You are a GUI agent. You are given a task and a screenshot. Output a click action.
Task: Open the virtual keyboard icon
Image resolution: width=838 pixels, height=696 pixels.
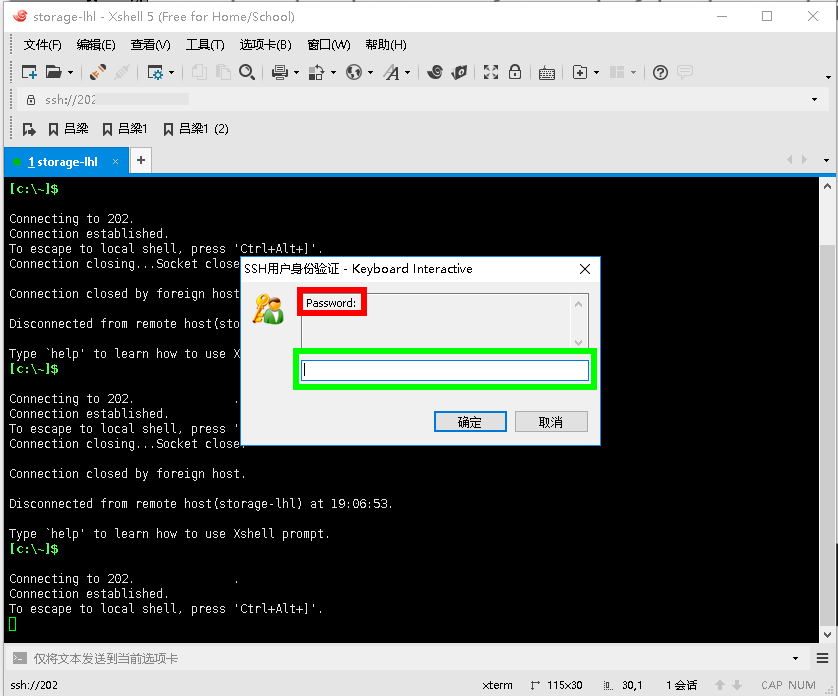point(547,73)
